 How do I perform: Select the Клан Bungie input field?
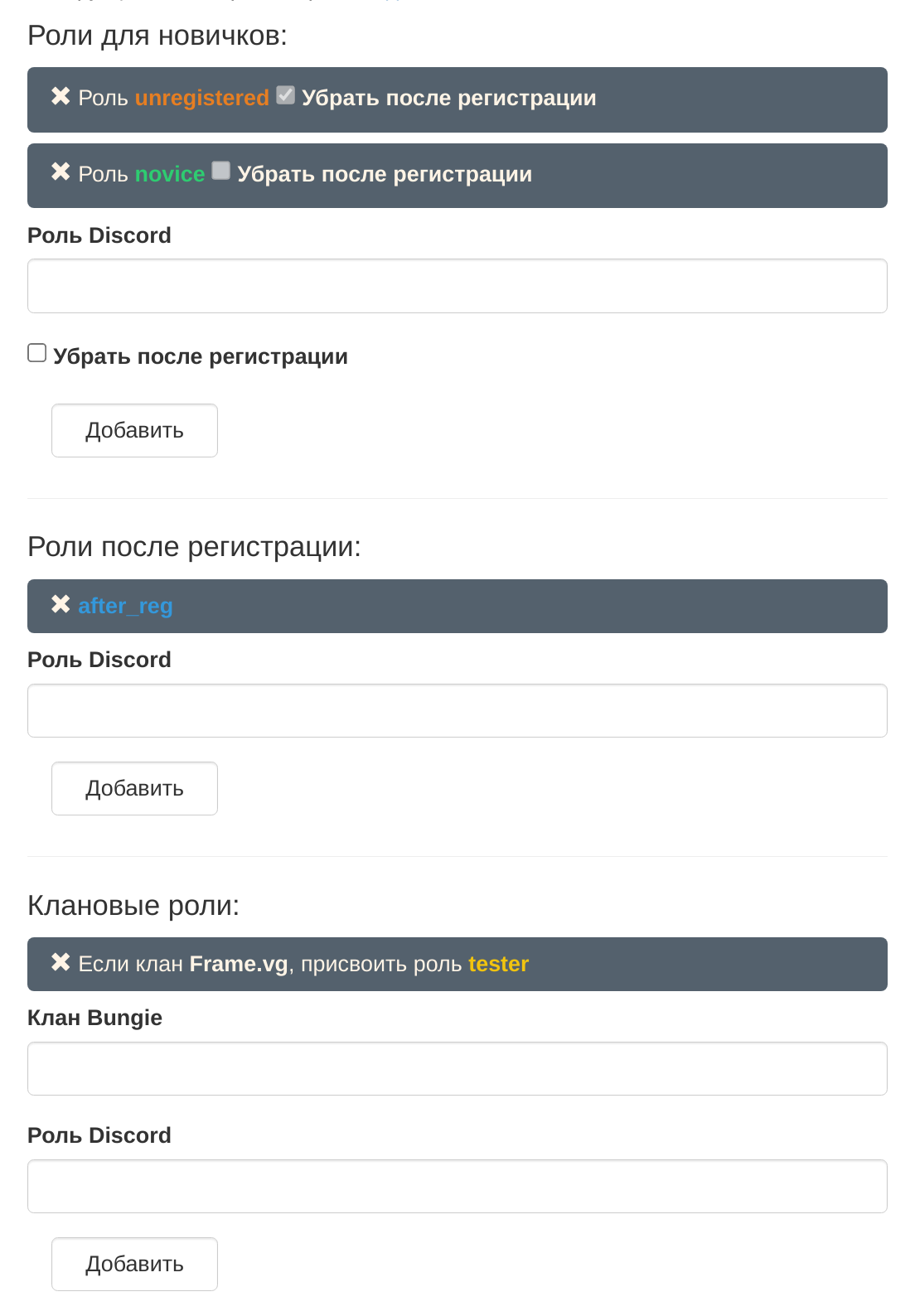pos(457,1068)
